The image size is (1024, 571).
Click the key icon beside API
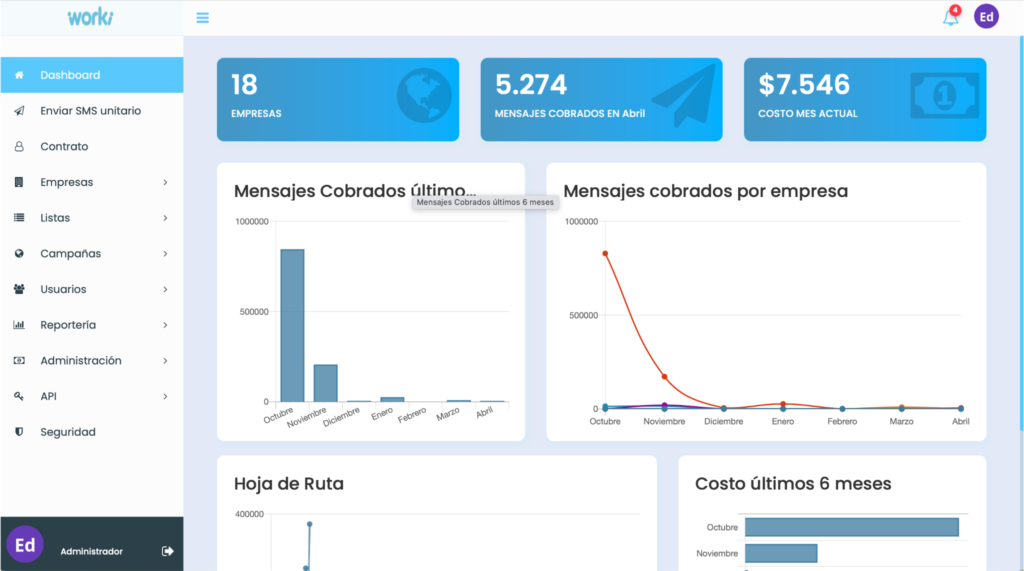(19, 396)
